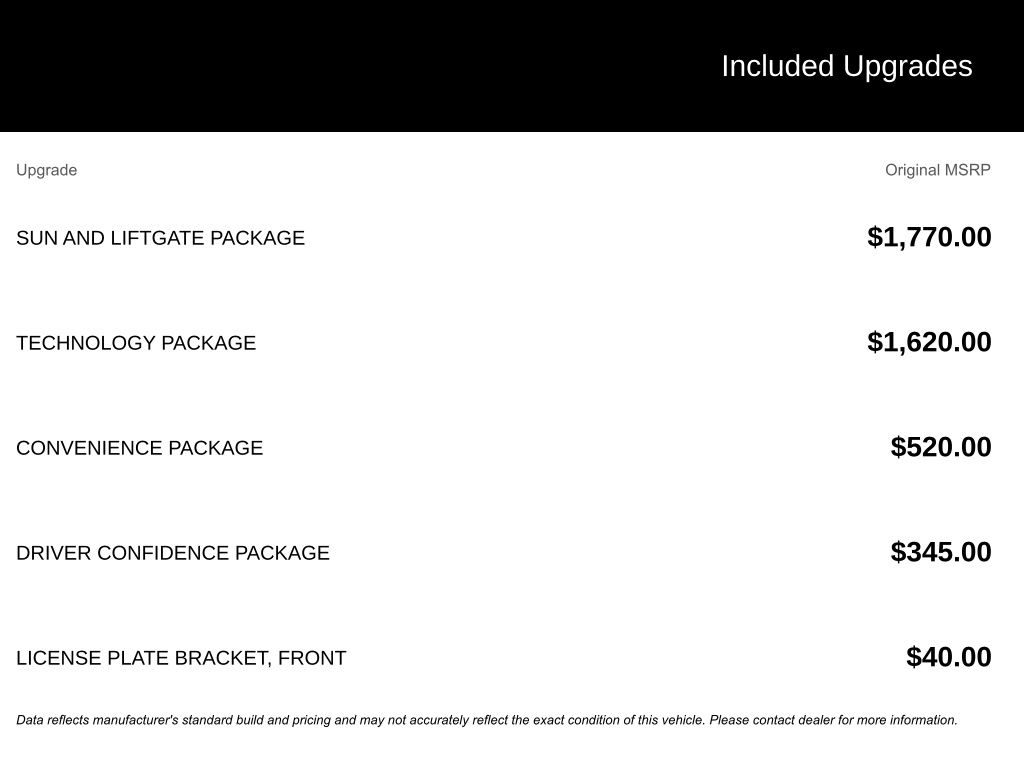Click the word "pricing" in the disclaimer
This screenshot has height=768, width=1024.
tap(312, 720)
